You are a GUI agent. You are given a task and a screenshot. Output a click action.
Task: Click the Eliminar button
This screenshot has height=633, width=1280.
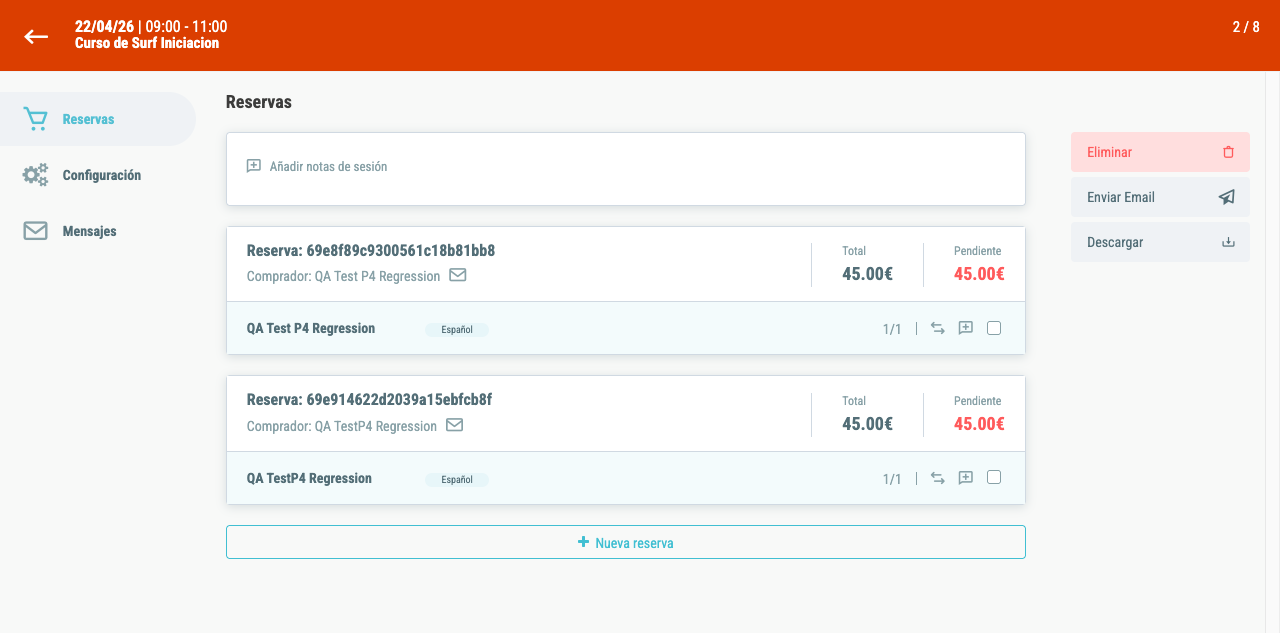1160,152
